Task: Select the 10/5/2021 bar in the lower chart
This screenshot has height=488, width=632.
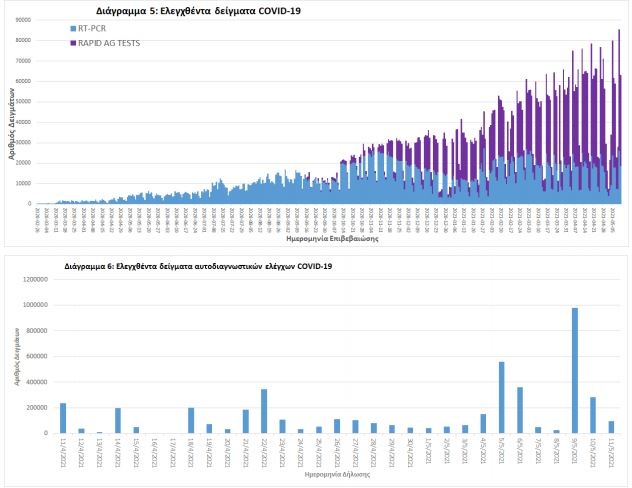Action: 592,415
